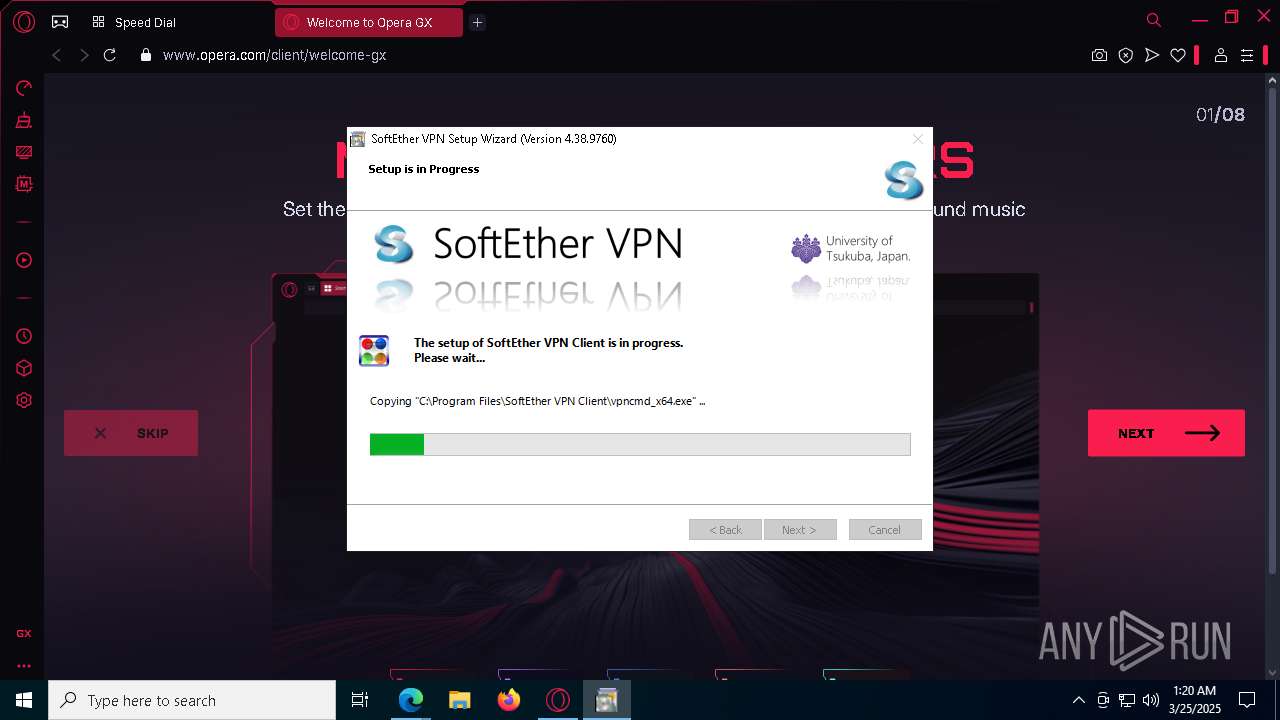Click the University of Tsukuba logo
The height and width of the screenshot is (720, 1280).
point(850,249)
